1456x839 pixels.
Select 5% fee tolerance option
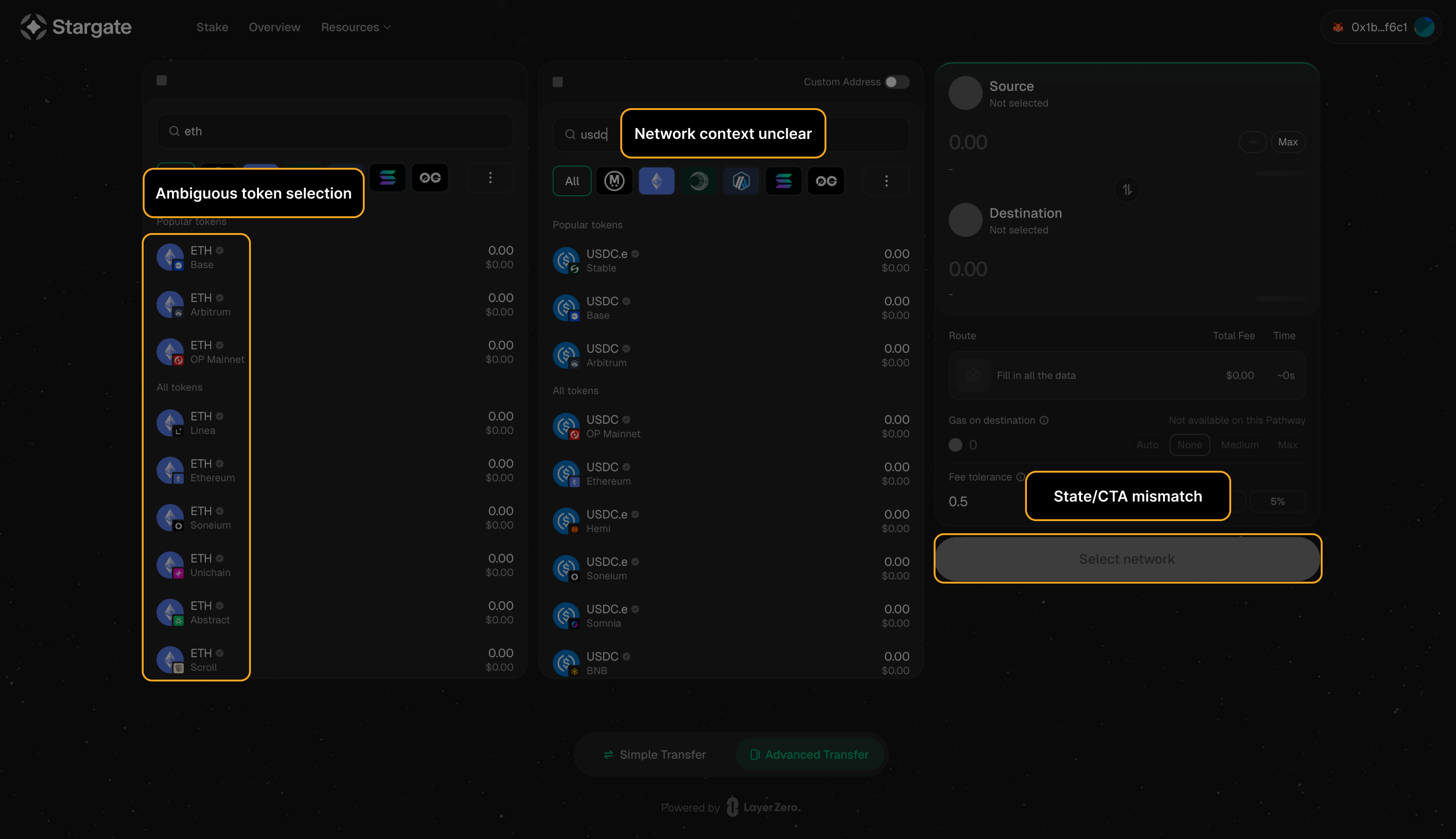pos(1277,502)
